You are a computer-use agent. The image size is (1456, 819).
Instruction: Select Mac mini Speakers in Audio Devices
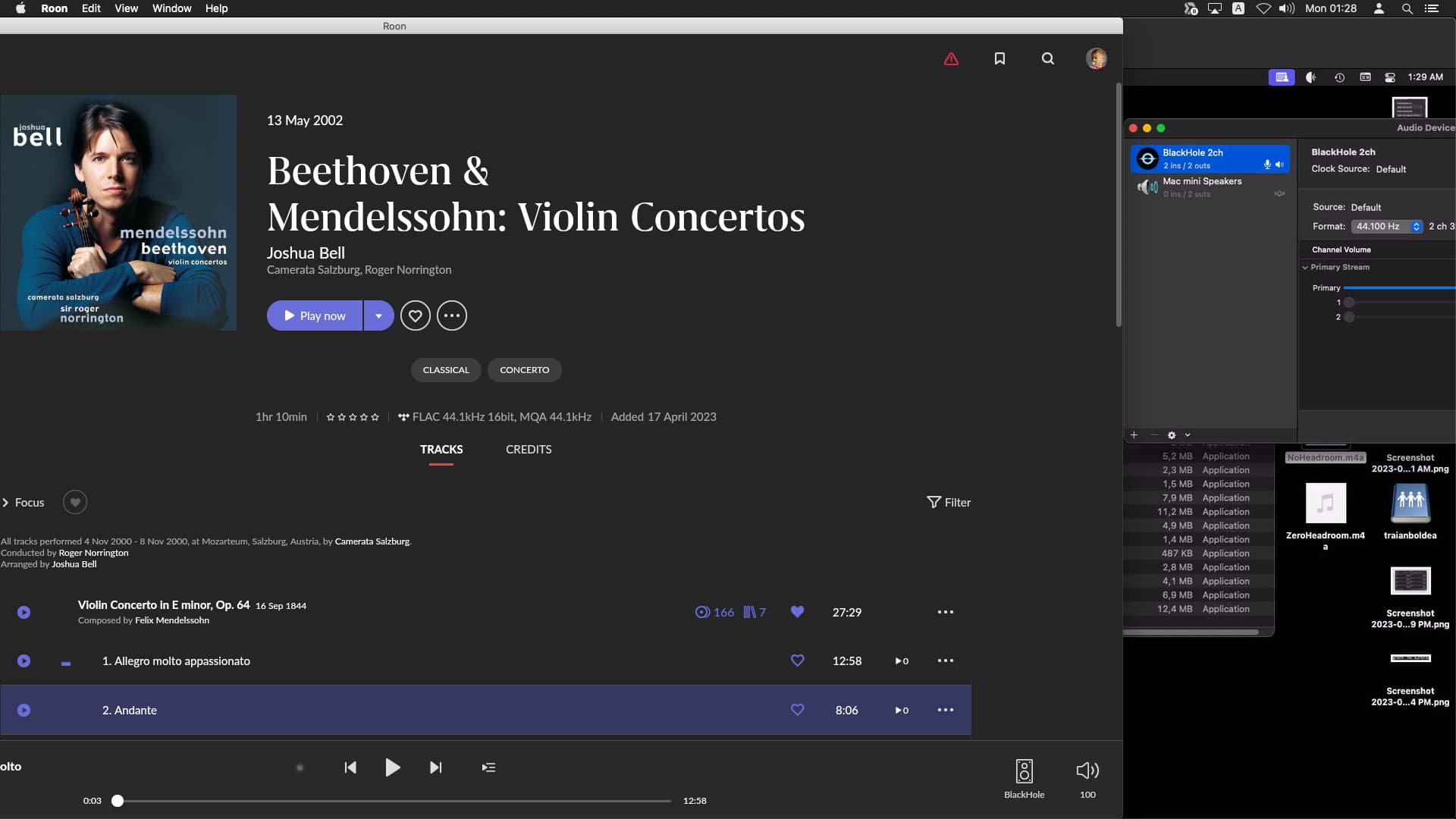[1210, 187]
